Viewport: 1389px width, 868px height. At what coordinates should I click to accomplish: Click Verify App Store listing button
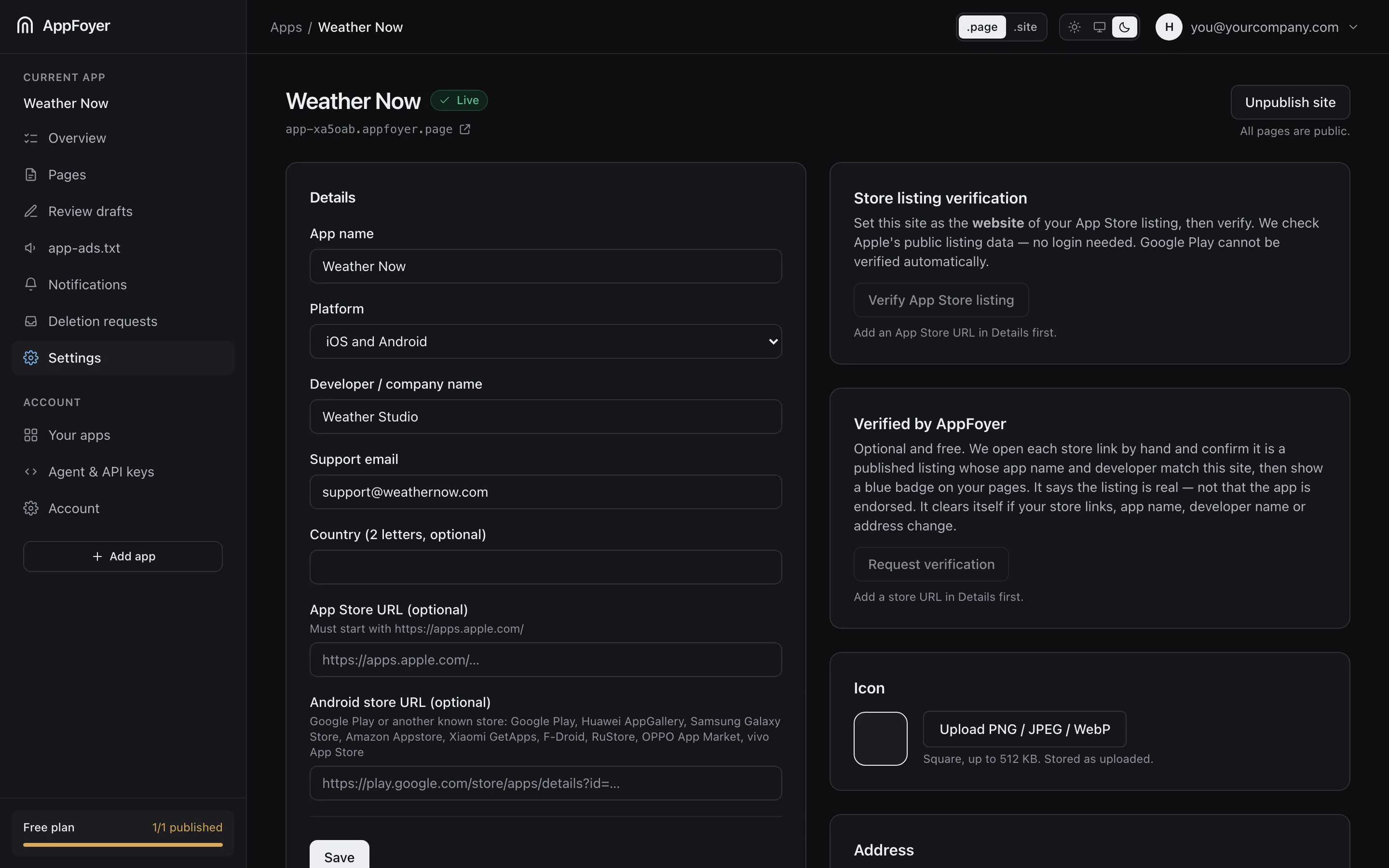click(941, 300)
